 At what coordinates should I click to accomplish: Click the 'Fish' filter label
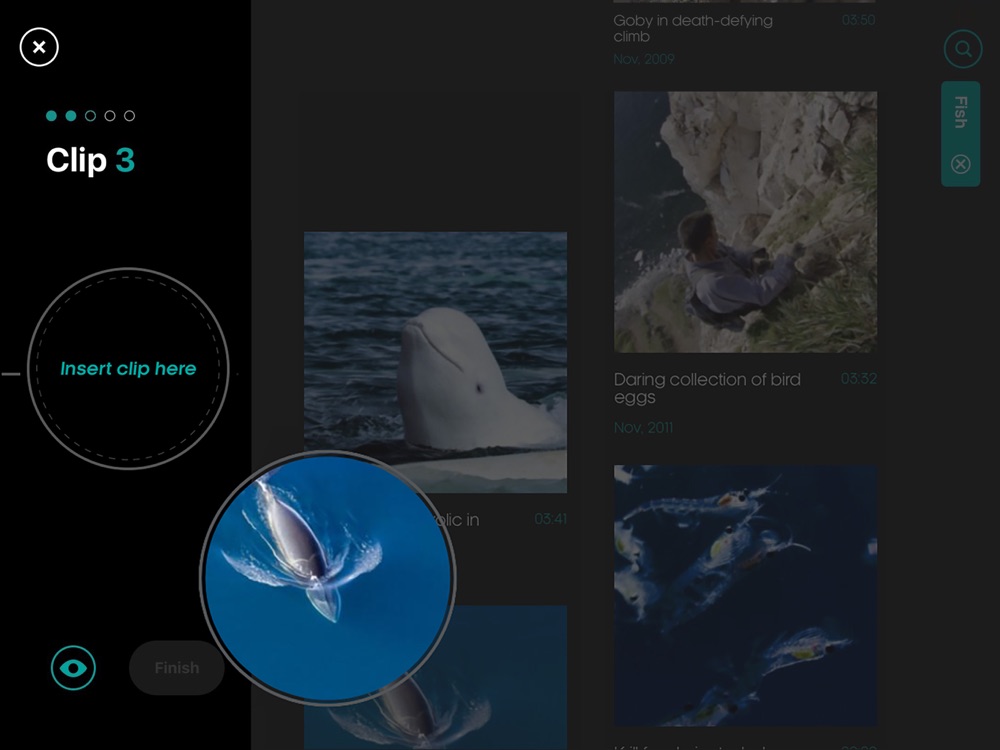[960, 113]
